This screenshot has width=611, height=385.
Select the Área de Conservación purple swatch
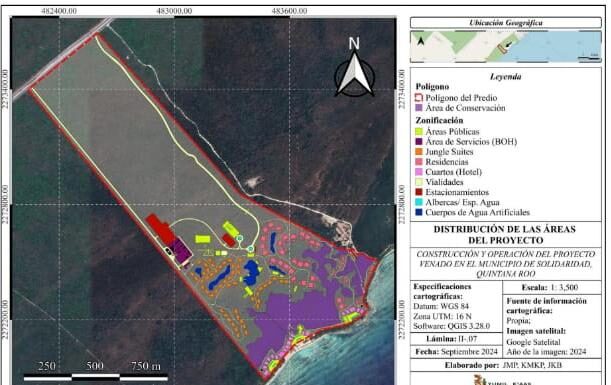point(419,108)
